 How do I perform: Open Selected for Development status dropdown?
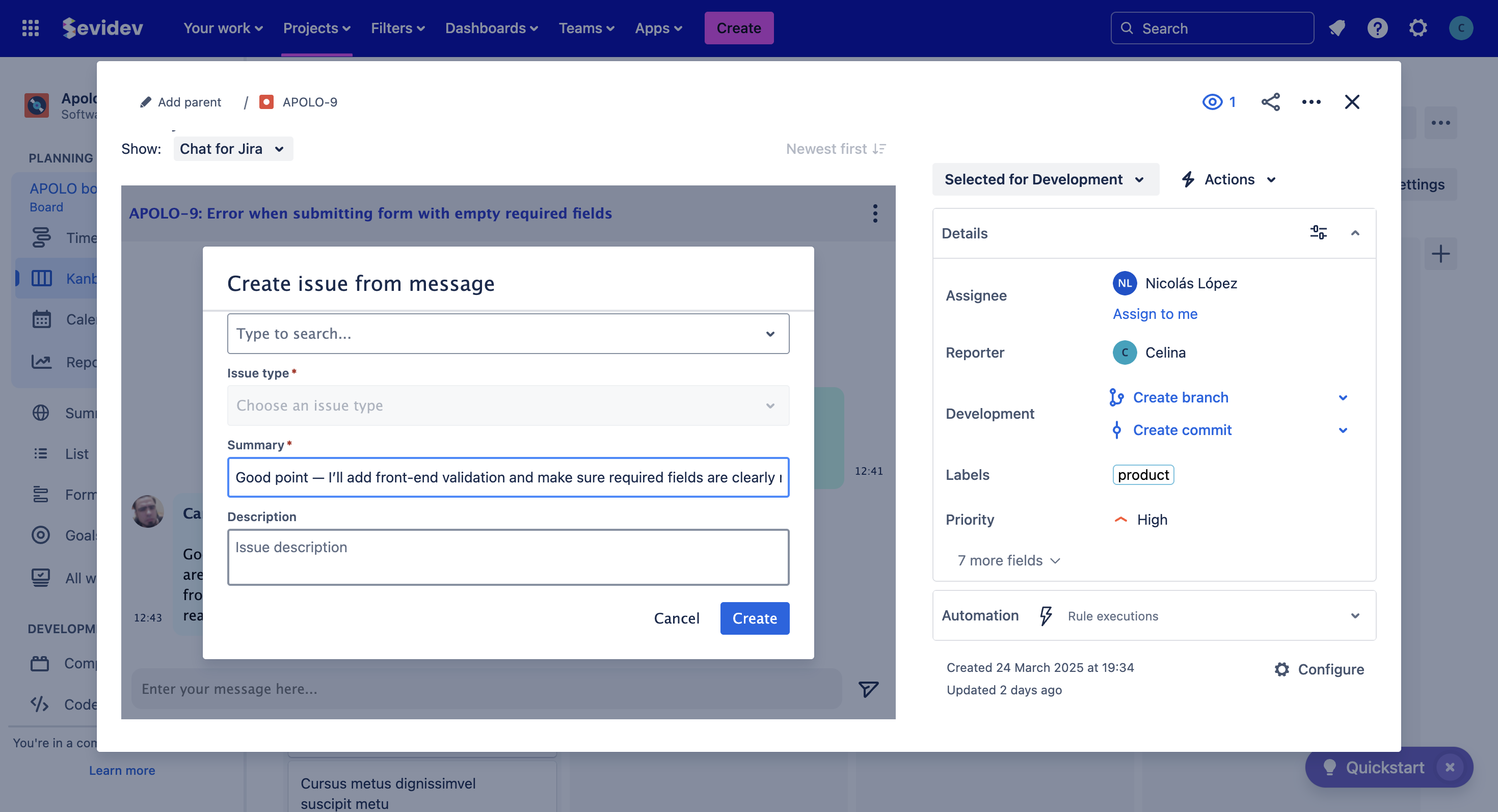(x=1045, y=179)
